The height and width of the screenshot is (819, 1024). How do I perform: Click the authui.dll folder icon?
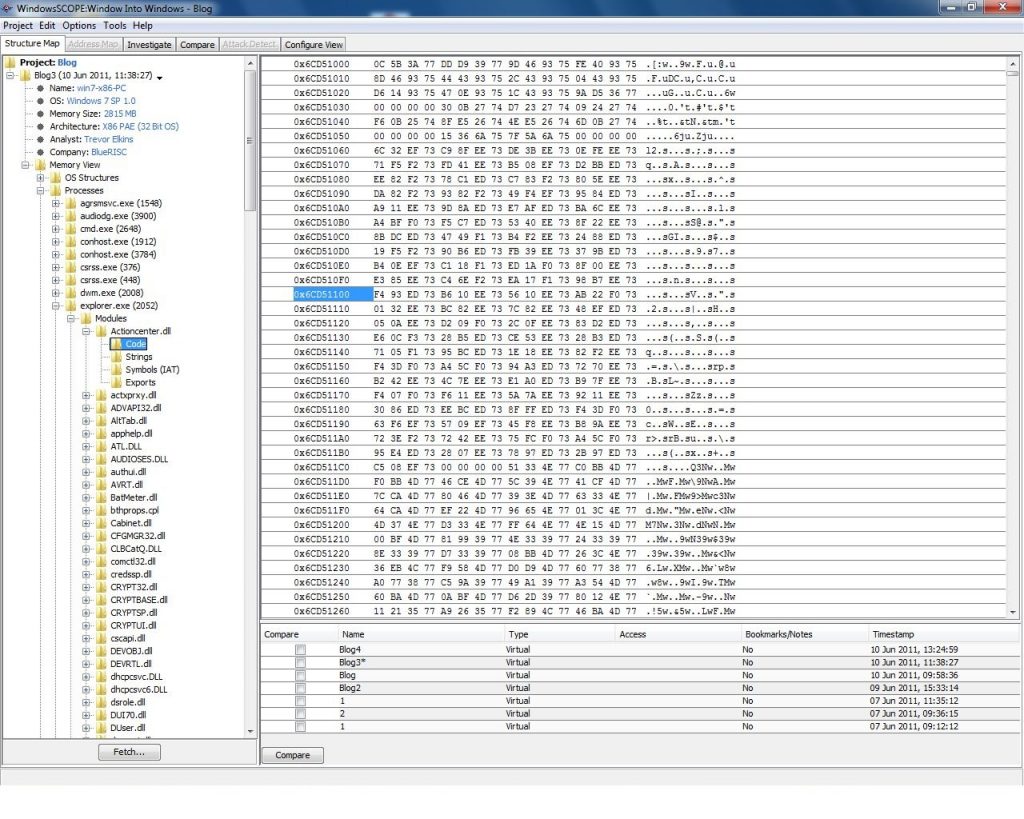click(x=101, y=472)
